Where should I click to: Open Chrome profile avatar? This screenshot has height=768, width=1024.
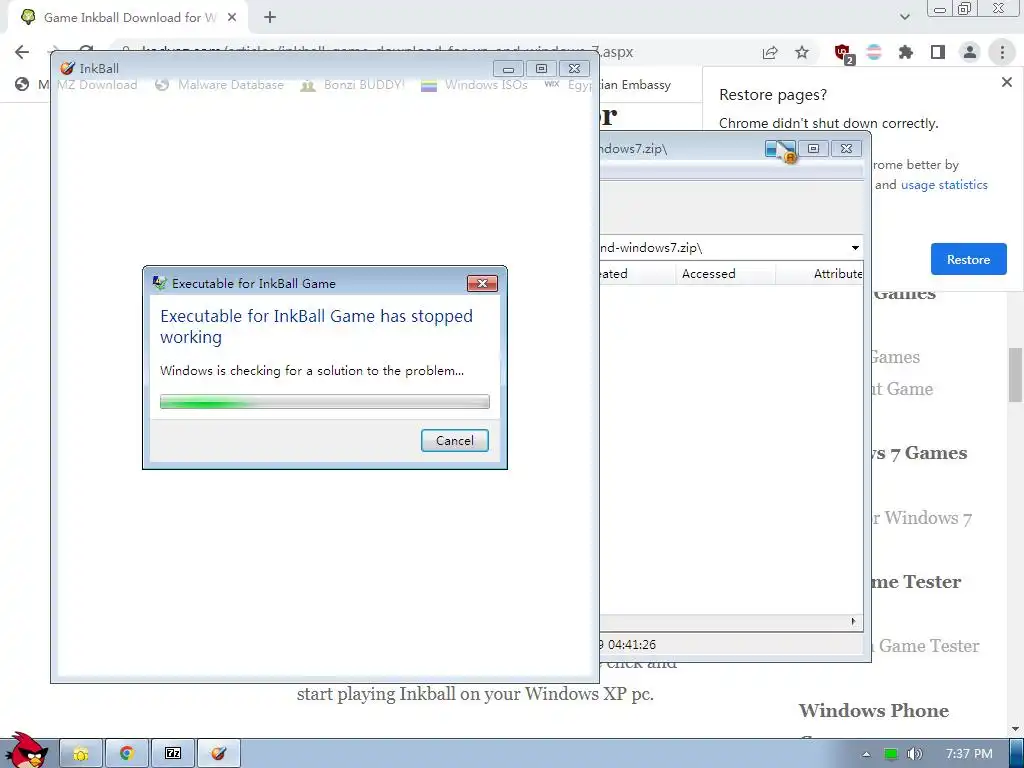click(970, 52)
